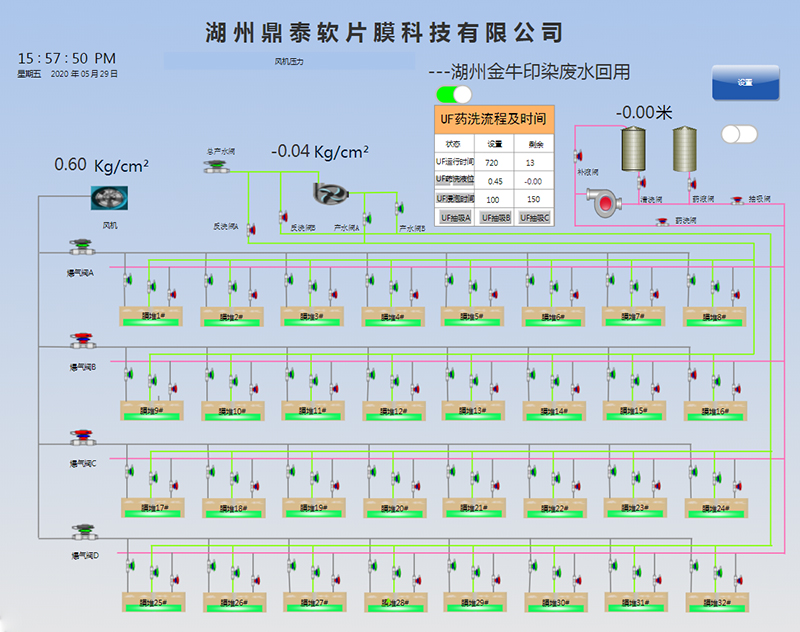Image resolution: width=800 pixels, height=632 pixels.
Task: Click the 总产水阀 valve icon
Action: 216,166
